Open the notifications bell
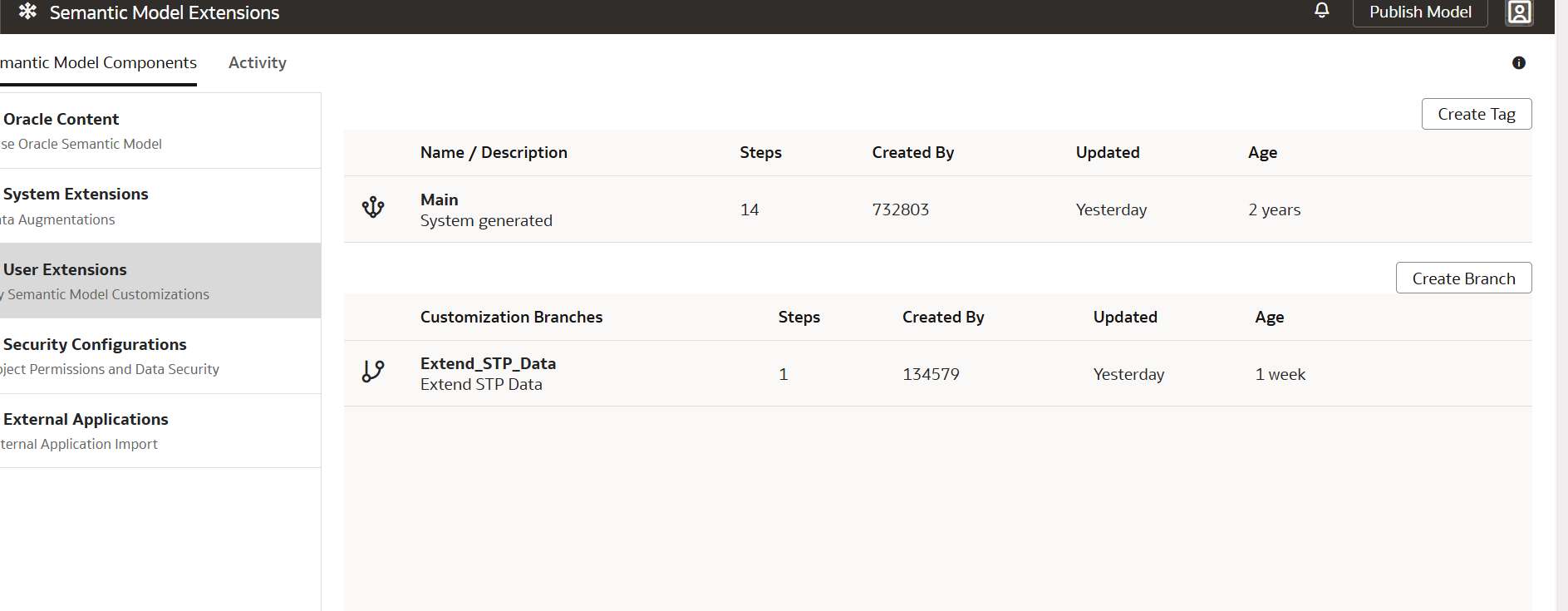1568x611 pixels. point(1322,10)
